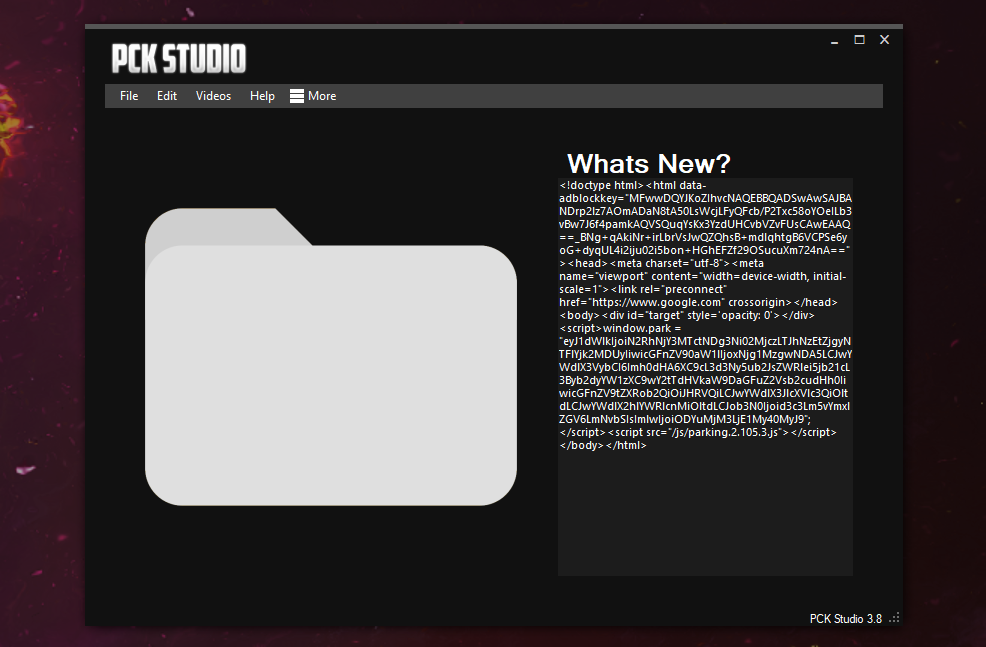Click the PCK Studio logo
The height and width of the screenshot is (647, 986).
tap(179, 58)
